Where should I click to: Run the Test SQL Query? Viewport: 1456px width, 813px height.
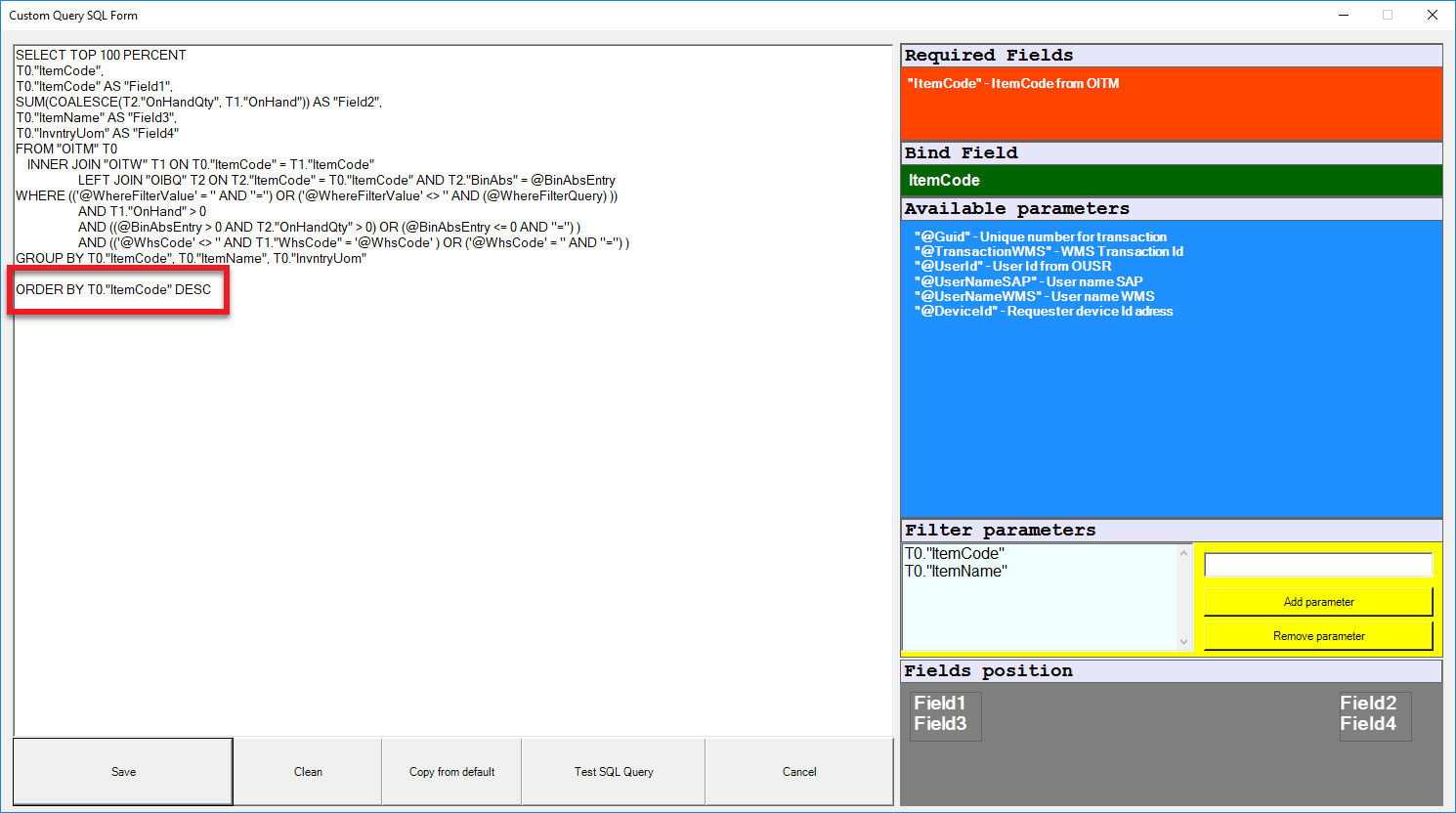tap(613, 771)
